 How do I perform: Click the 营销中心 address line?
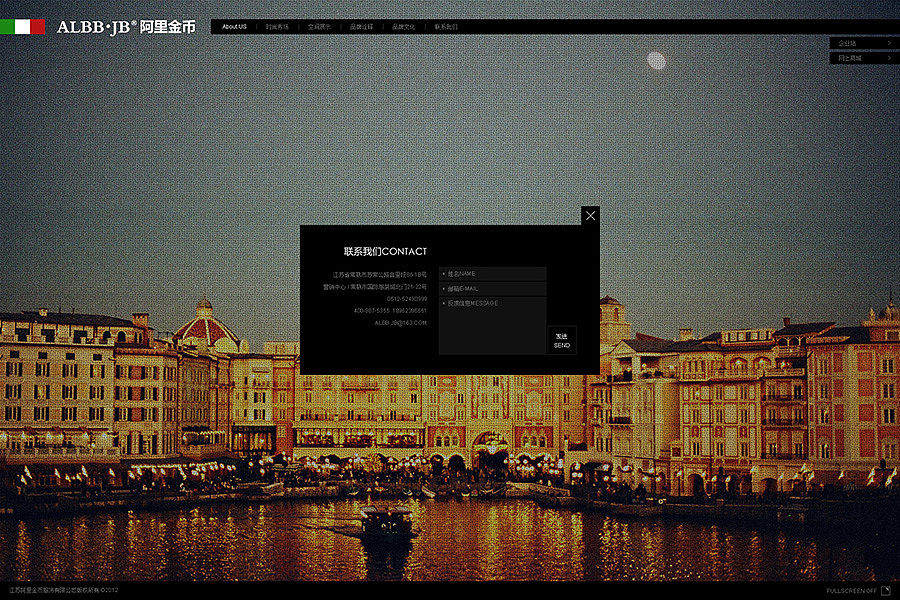tap(375, 287)
